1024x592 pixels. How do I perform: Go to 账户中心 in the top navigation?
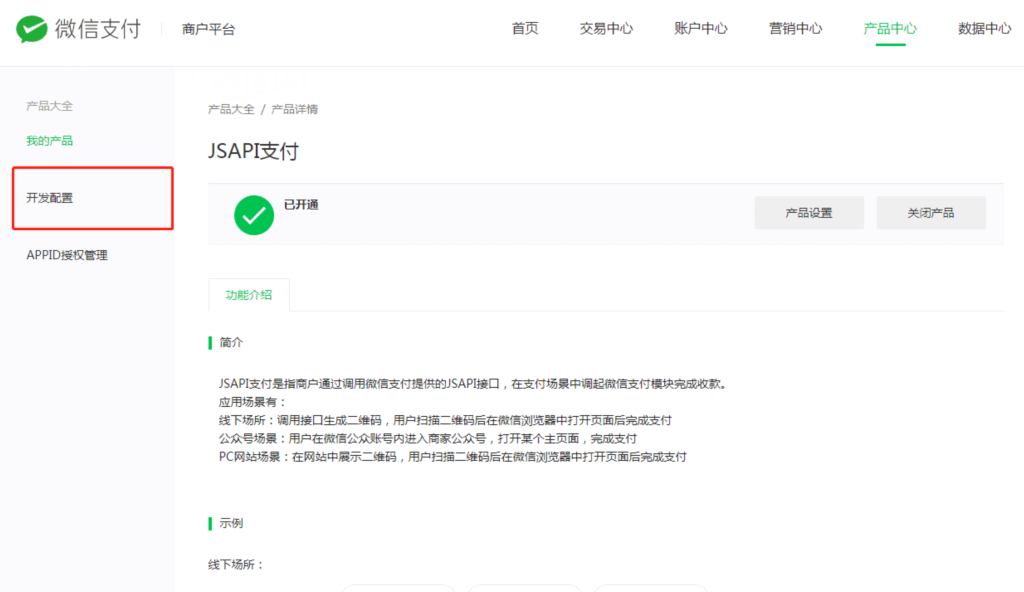(x=701, y=28)
